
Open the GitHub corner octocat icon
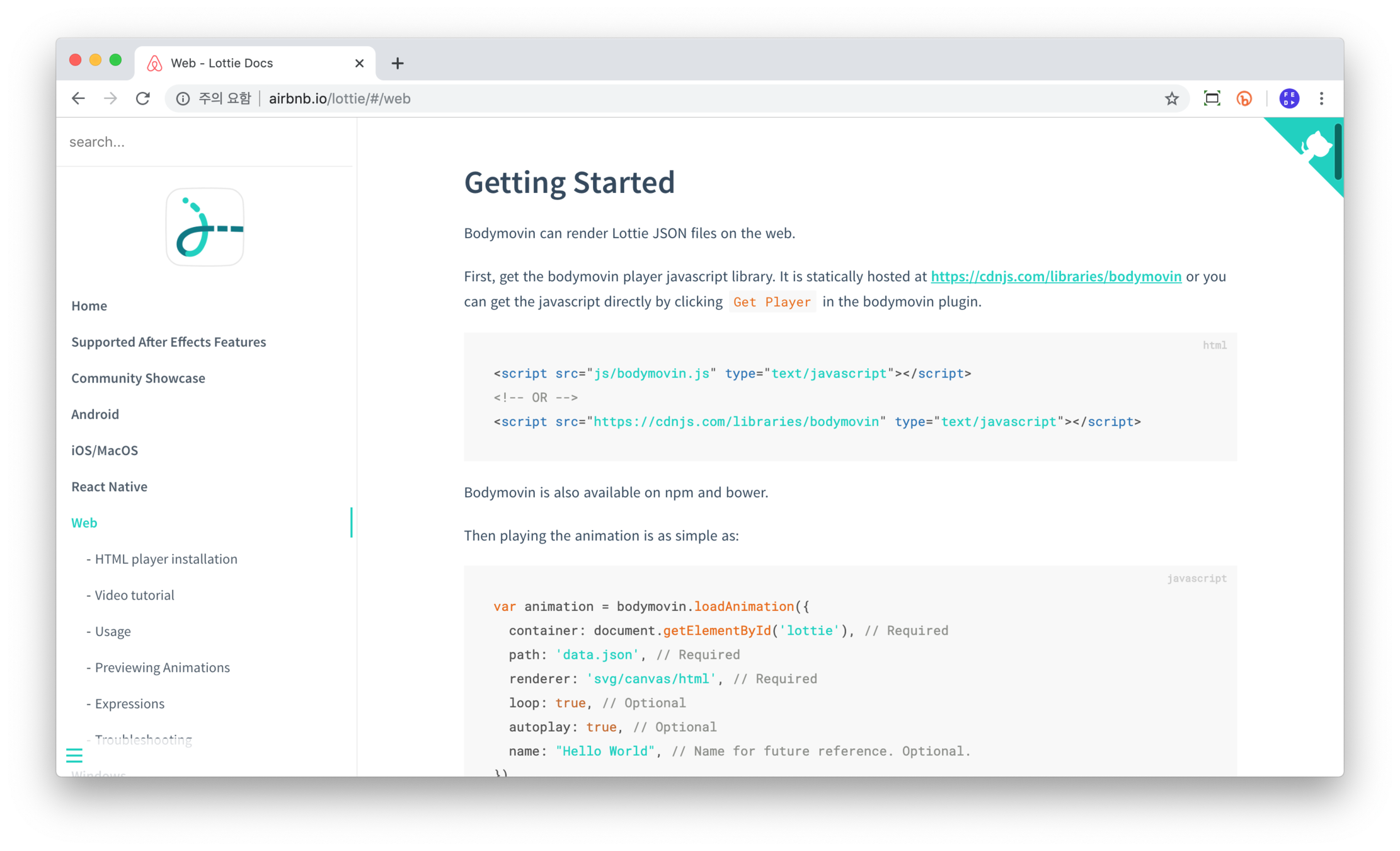pos(1316,146)
